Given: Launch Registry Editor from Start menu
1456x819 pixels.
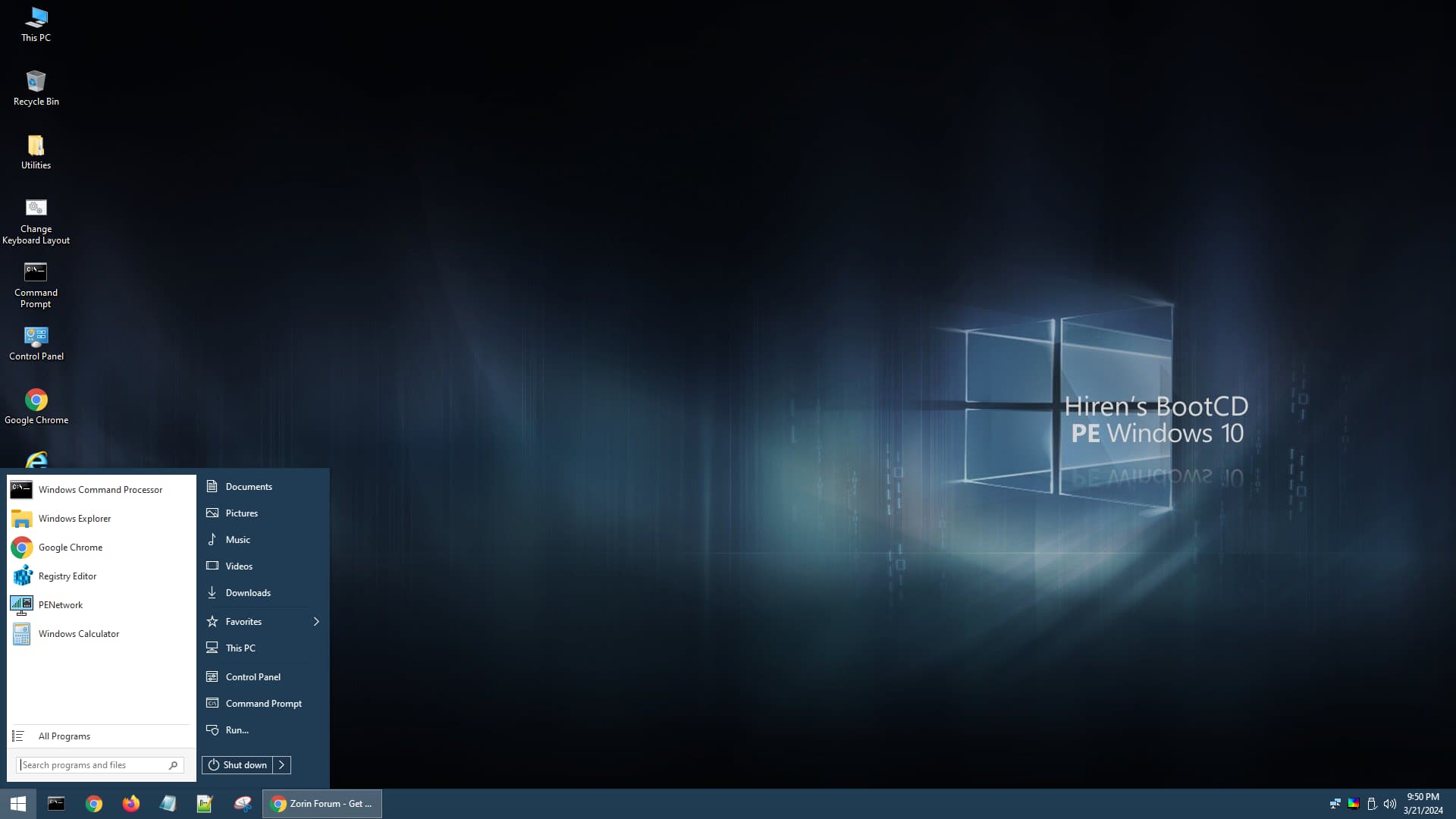Looking at the screenshot, I should (x=101, y=576).
